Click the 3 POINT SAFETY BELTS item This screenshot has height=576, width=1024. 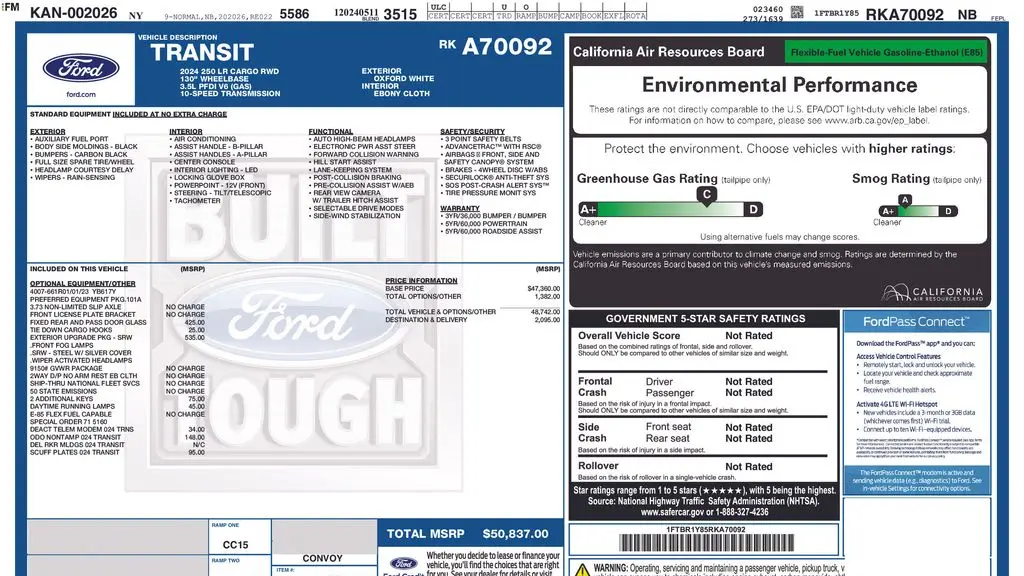point(483,139)
